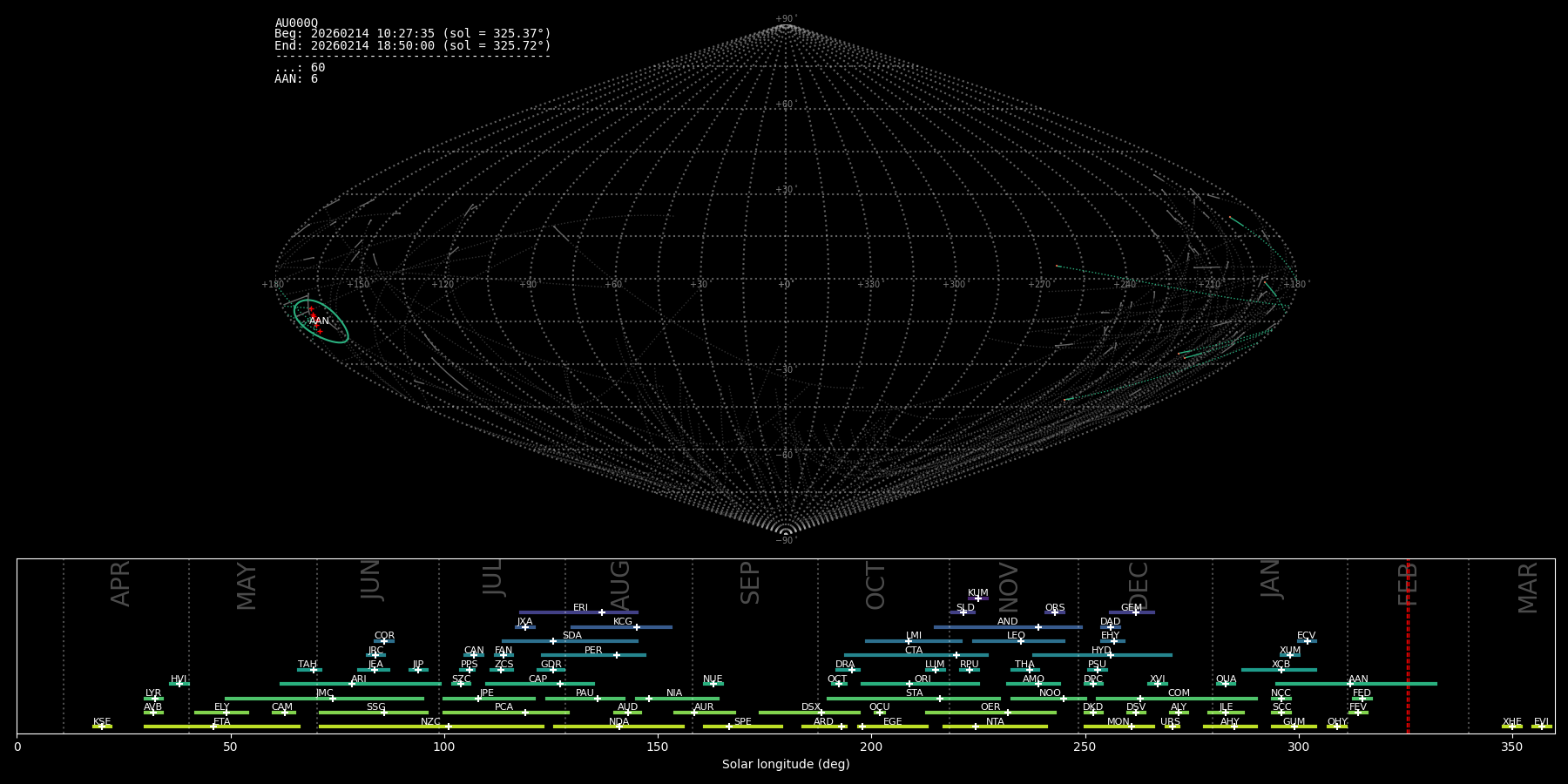Screen dimensions: 1568x784
Task: Click the DEC month label
Action: click(x=1138, y=586)
